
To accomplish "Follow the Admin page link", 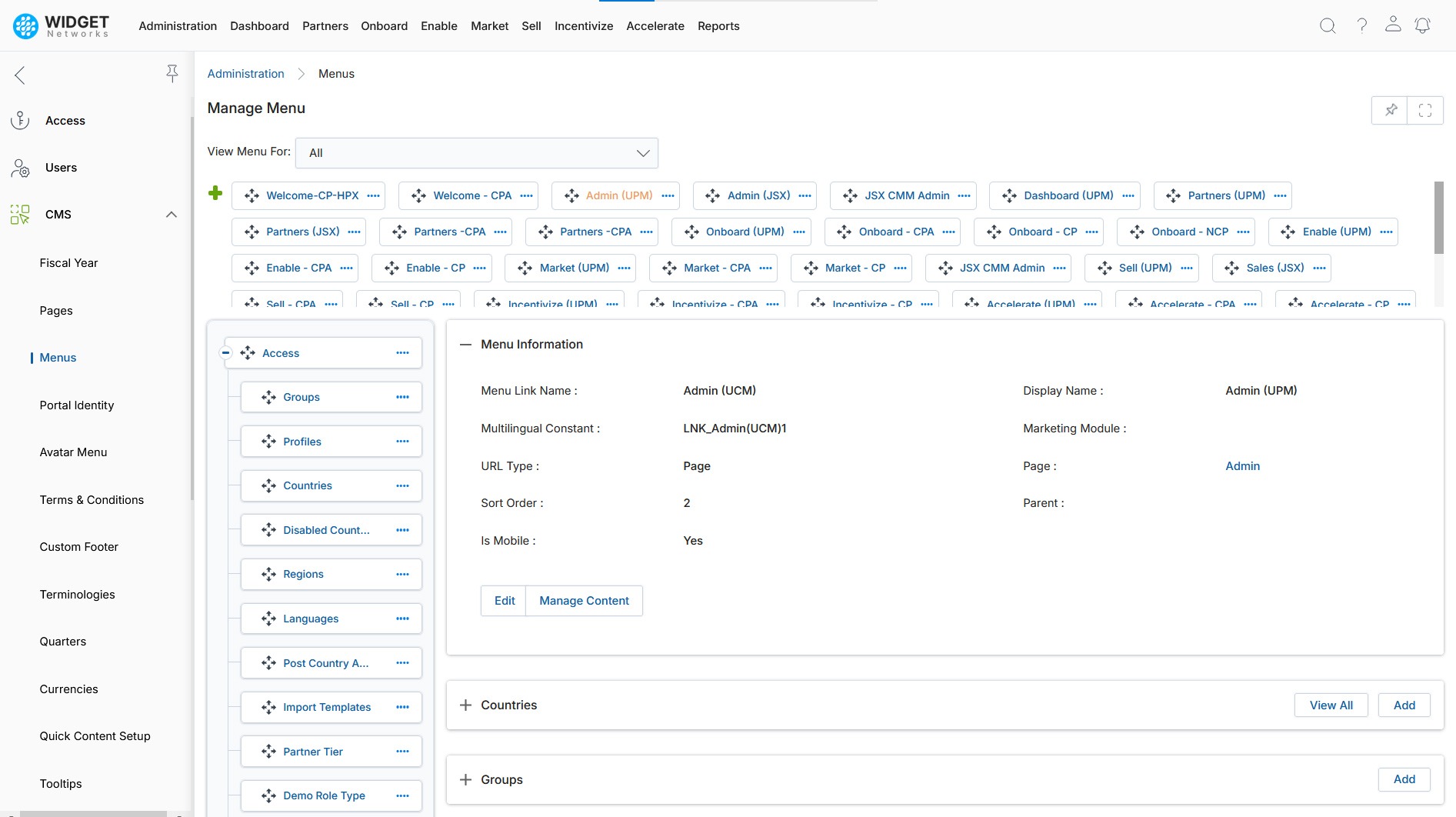I will (x=1243, y=466).
